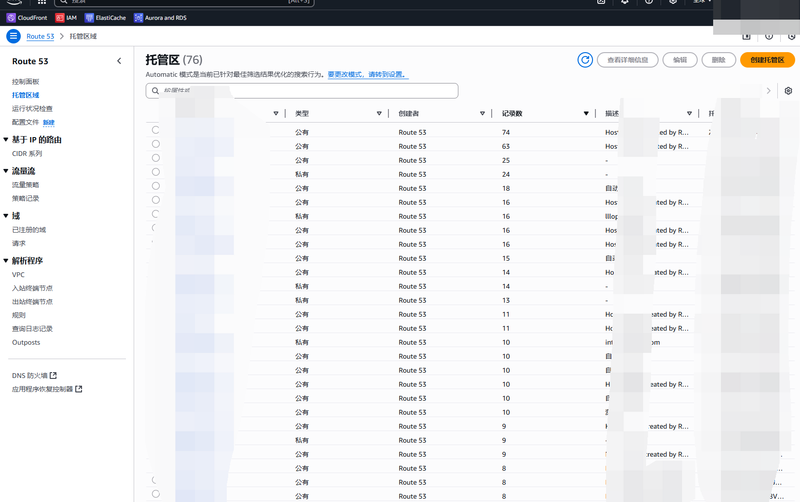Screen dimensions: 800x502
Task: Open 请求 under the 域 section
Action: pos(19,243)
